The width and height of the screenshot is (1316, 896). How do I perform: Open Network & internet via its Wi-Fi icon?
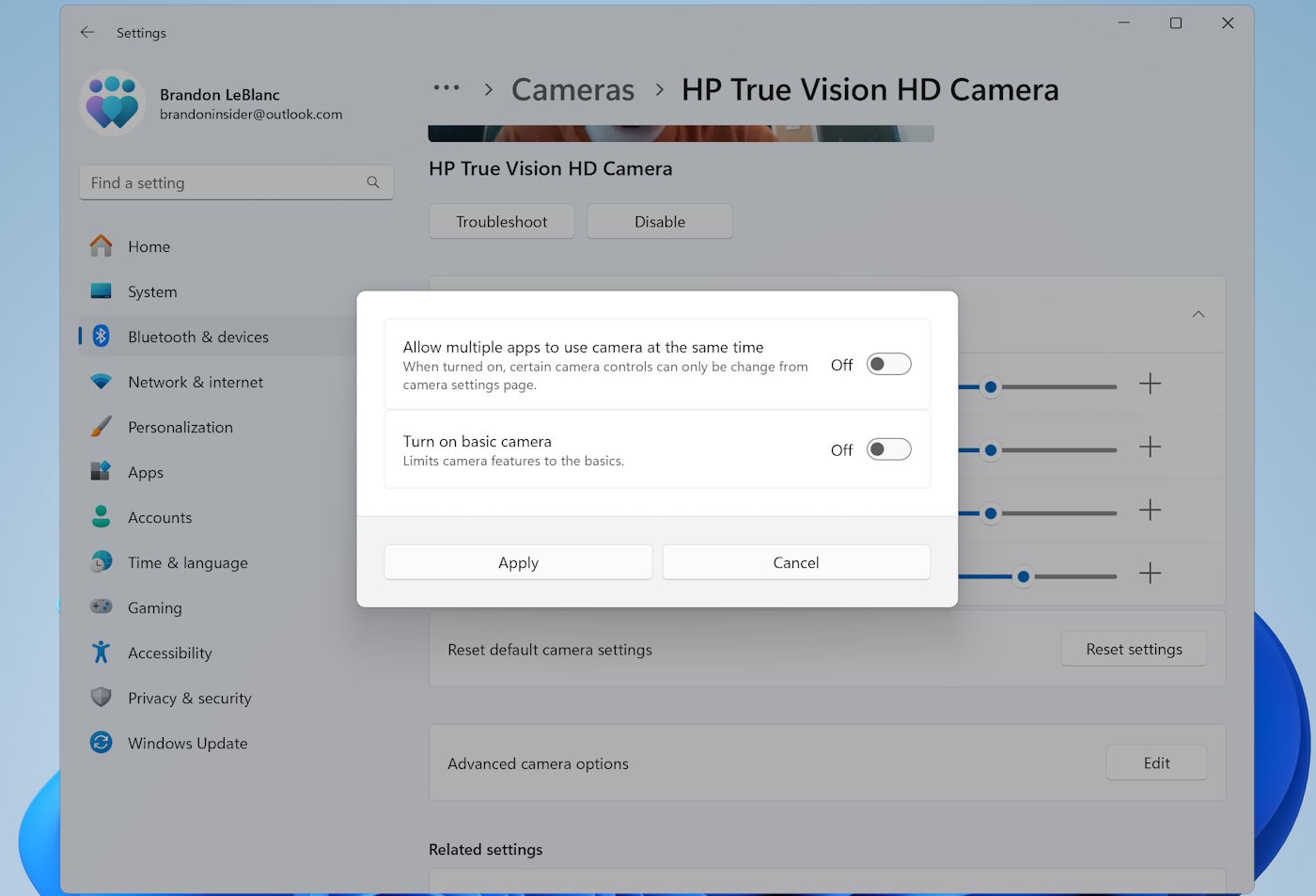(102, 382)
